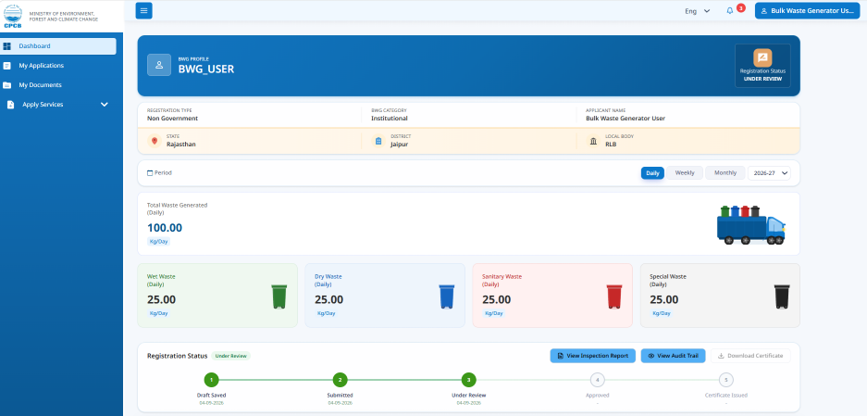Click the black Special Waste bin icon
Image resolution: width=867 pixels, height=416 pixels.
click(782, 297)
